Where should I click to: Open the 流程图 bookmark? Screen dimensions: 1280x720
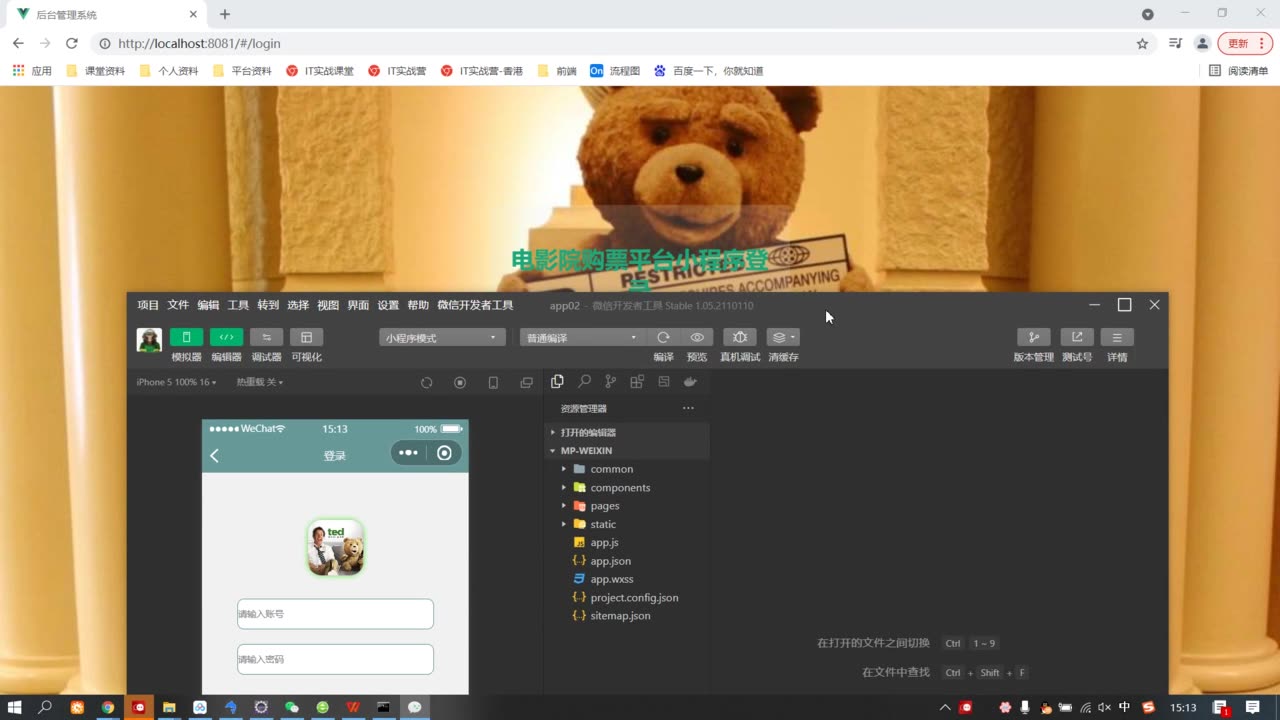(x=615, y=71)
